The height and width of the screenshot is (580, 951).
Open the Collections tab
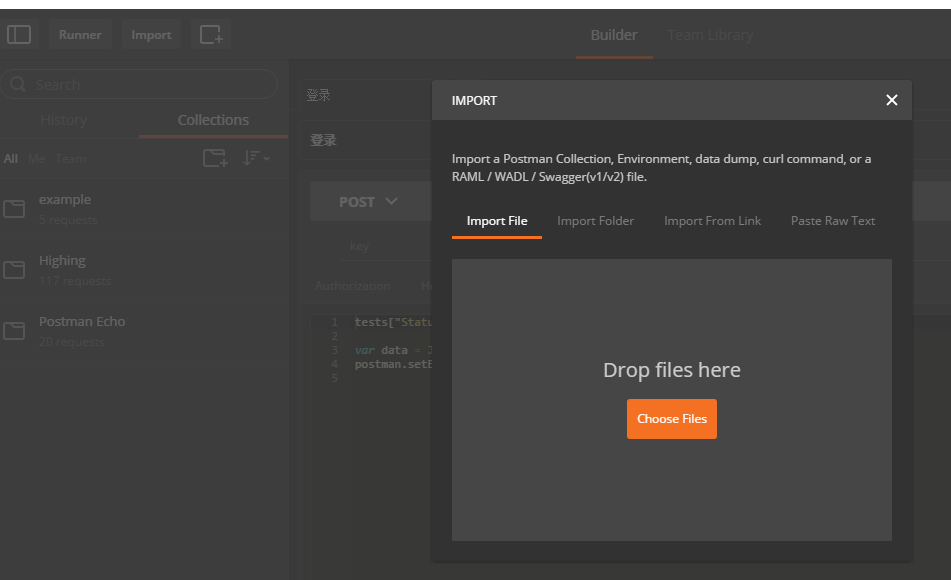coord(213,120)
